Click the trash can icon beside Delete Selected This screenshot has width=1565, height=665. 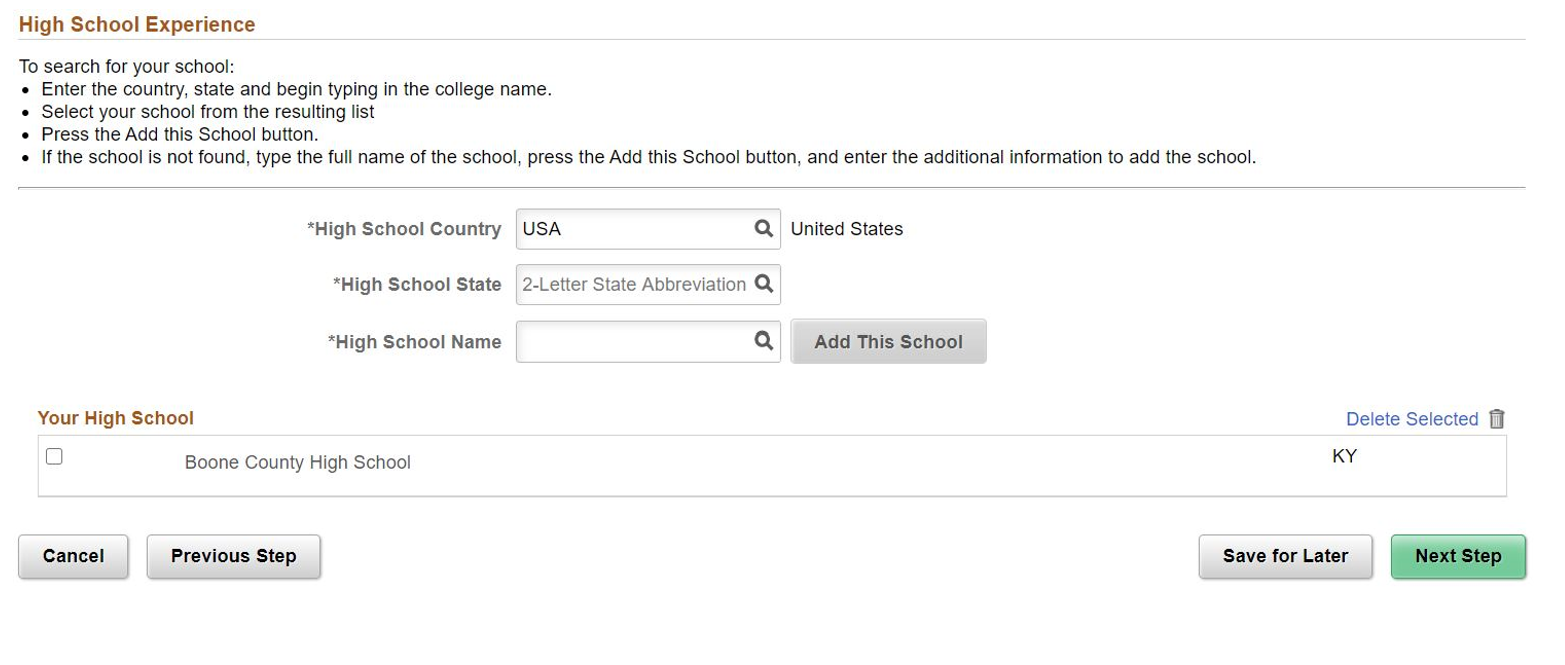pyautogui.click(x=1496, y=419)
